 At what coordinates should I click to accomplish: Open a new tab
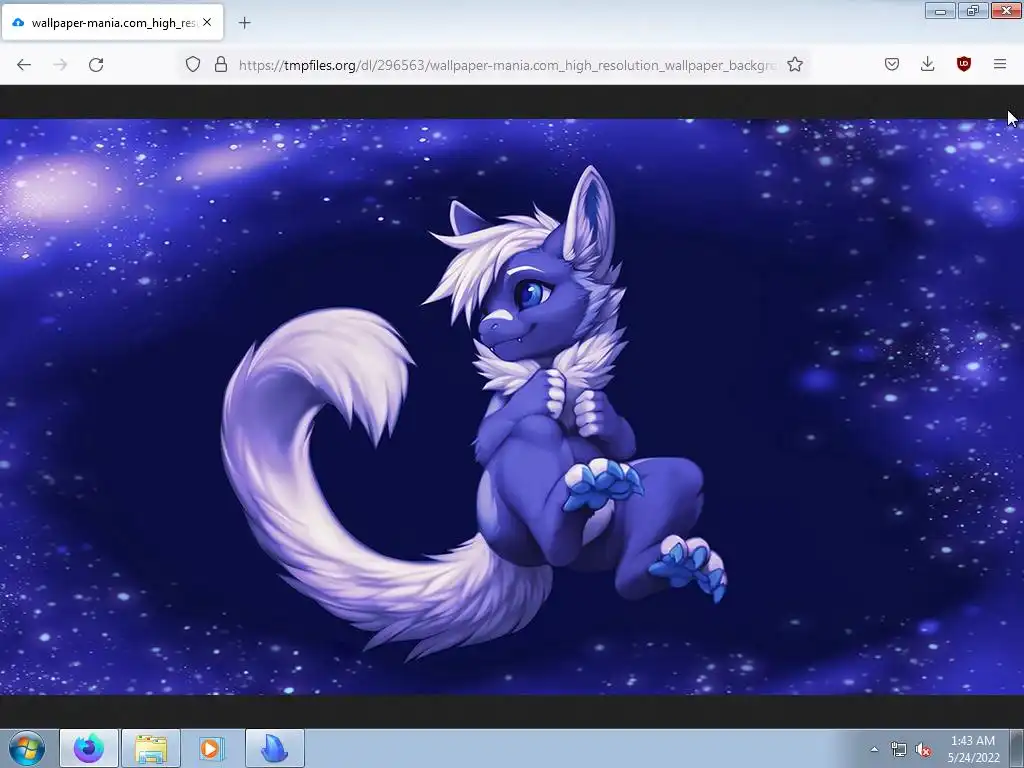pyautogui.click(x=244, y=23)
